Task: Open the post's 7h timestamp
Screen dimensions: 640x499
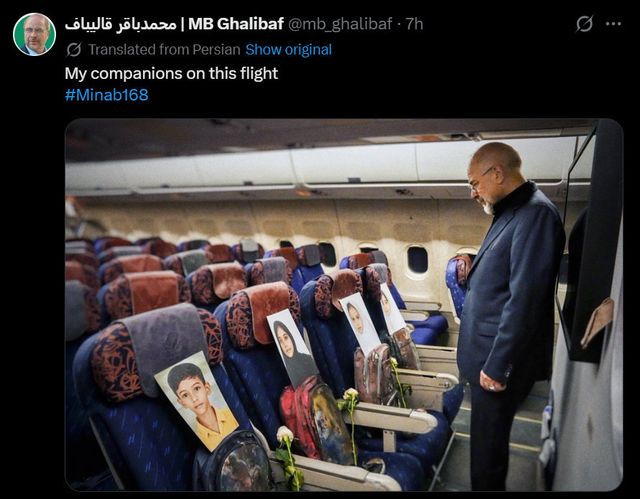Action: pyautogui.click(x=414, y=24)
